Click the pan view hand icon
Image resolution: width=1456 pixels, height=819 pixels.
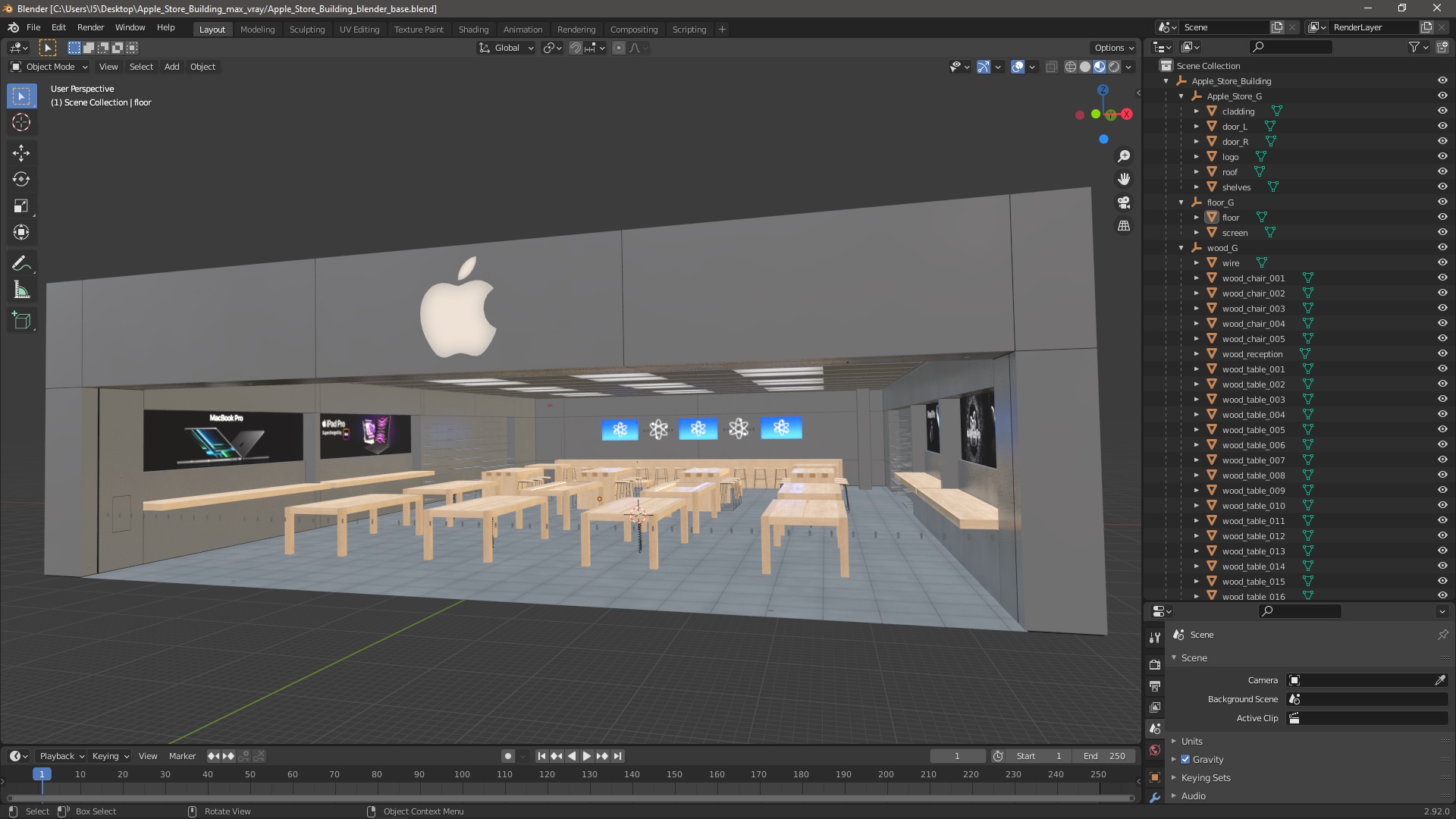[1124, 179]
